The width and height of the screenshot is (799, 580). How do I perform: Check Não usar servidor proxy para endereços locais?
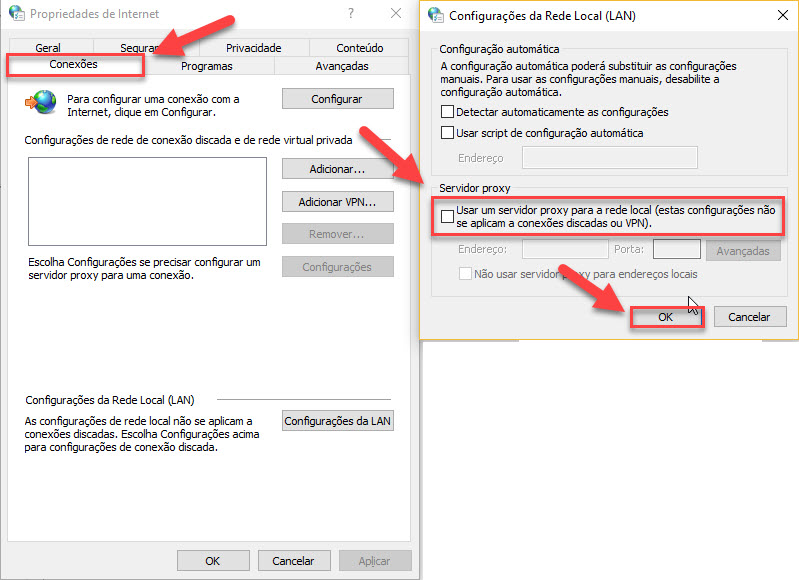(x=465, y=274)
